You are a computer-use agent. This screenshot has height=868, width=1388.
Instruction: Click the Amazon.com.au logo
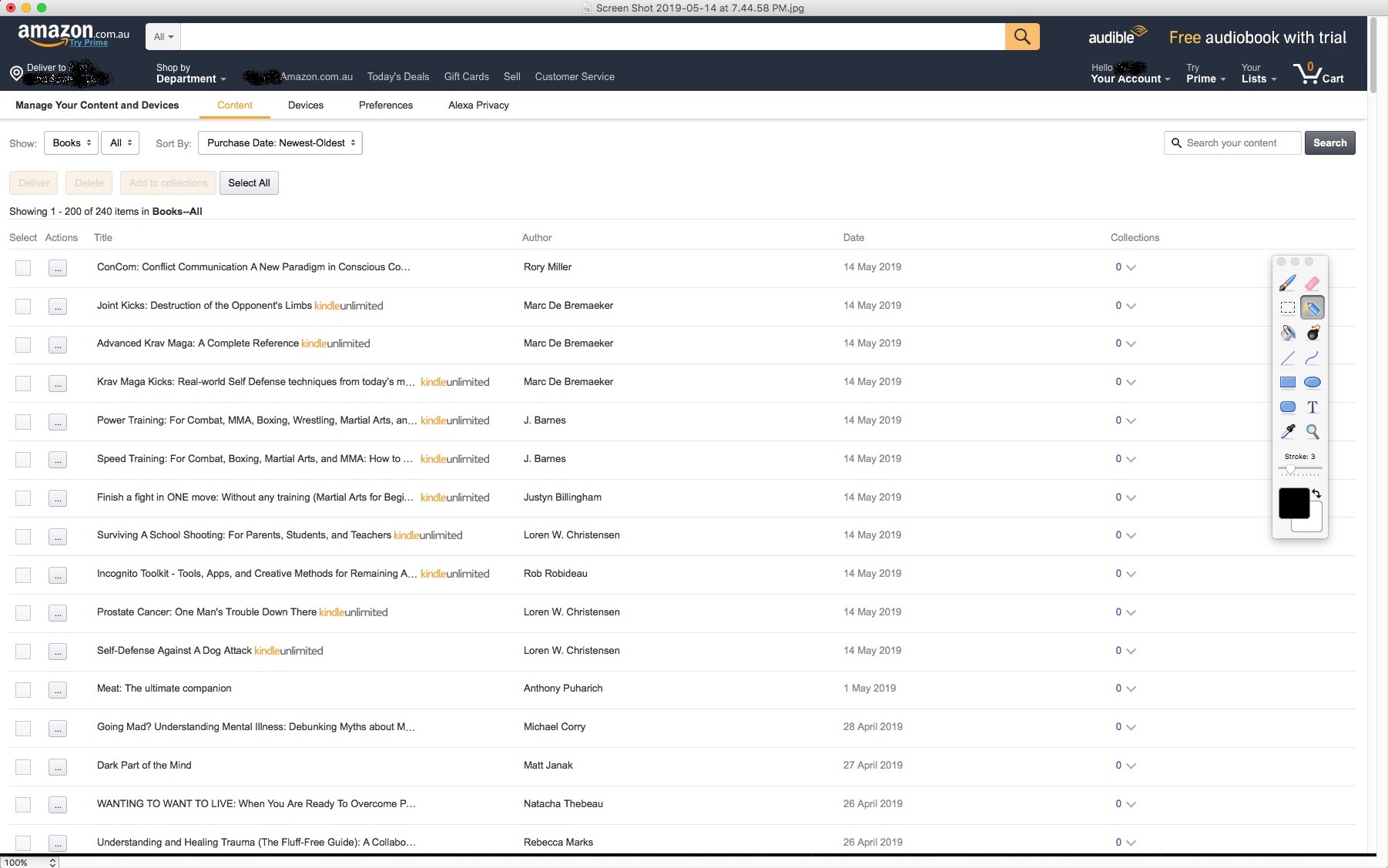(x=73, y=35)
